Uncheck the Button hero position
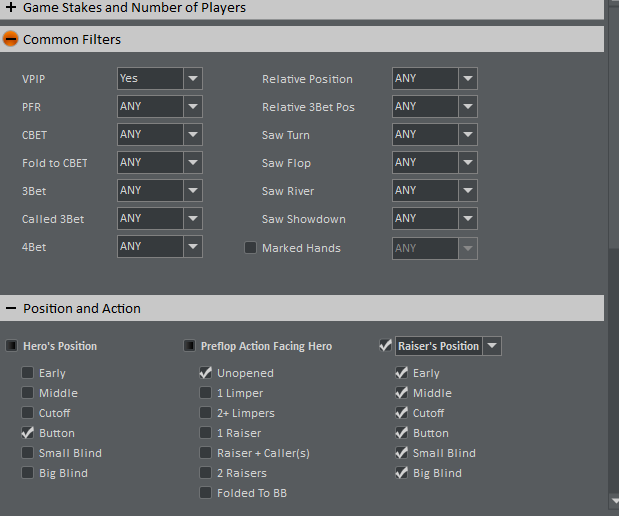Image resolution: width=619 pixels, height=516 pixels. click(27, 433)
